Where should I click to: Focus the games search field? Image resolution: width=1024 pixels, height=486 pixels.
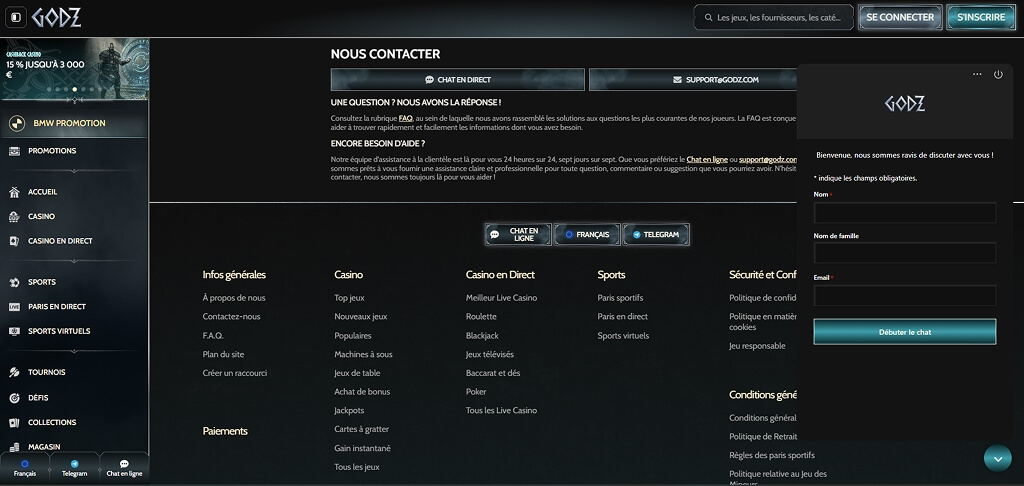coord(773,18)
